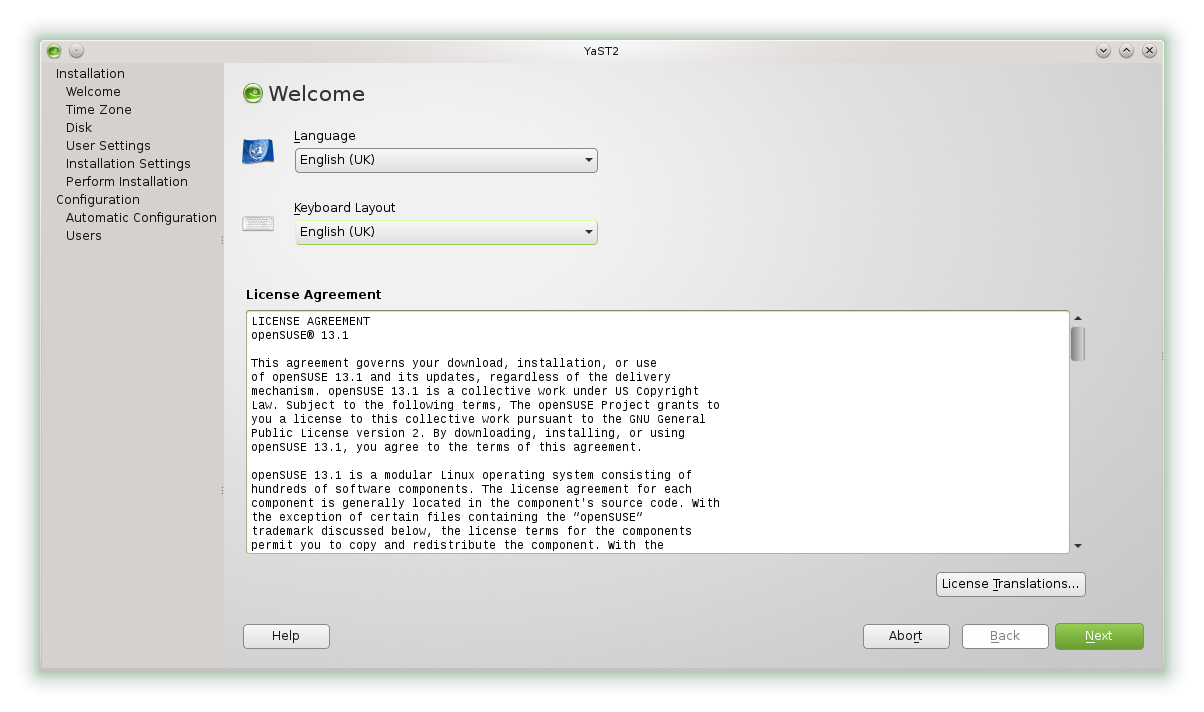Viewport: 1204px width, 712px height.
Task: Click the 'YaST2' window title text
Action: 602,51
